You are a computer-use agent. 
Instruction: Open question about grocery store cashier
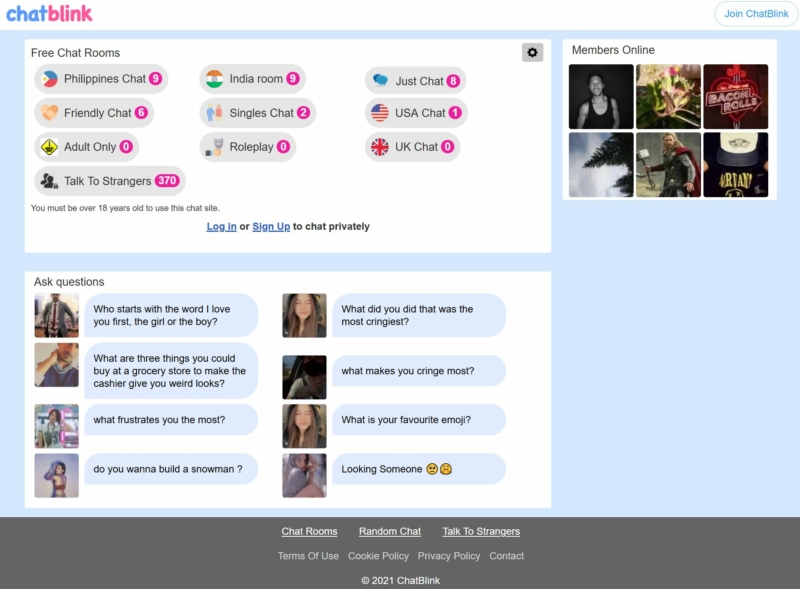[171, 371]
